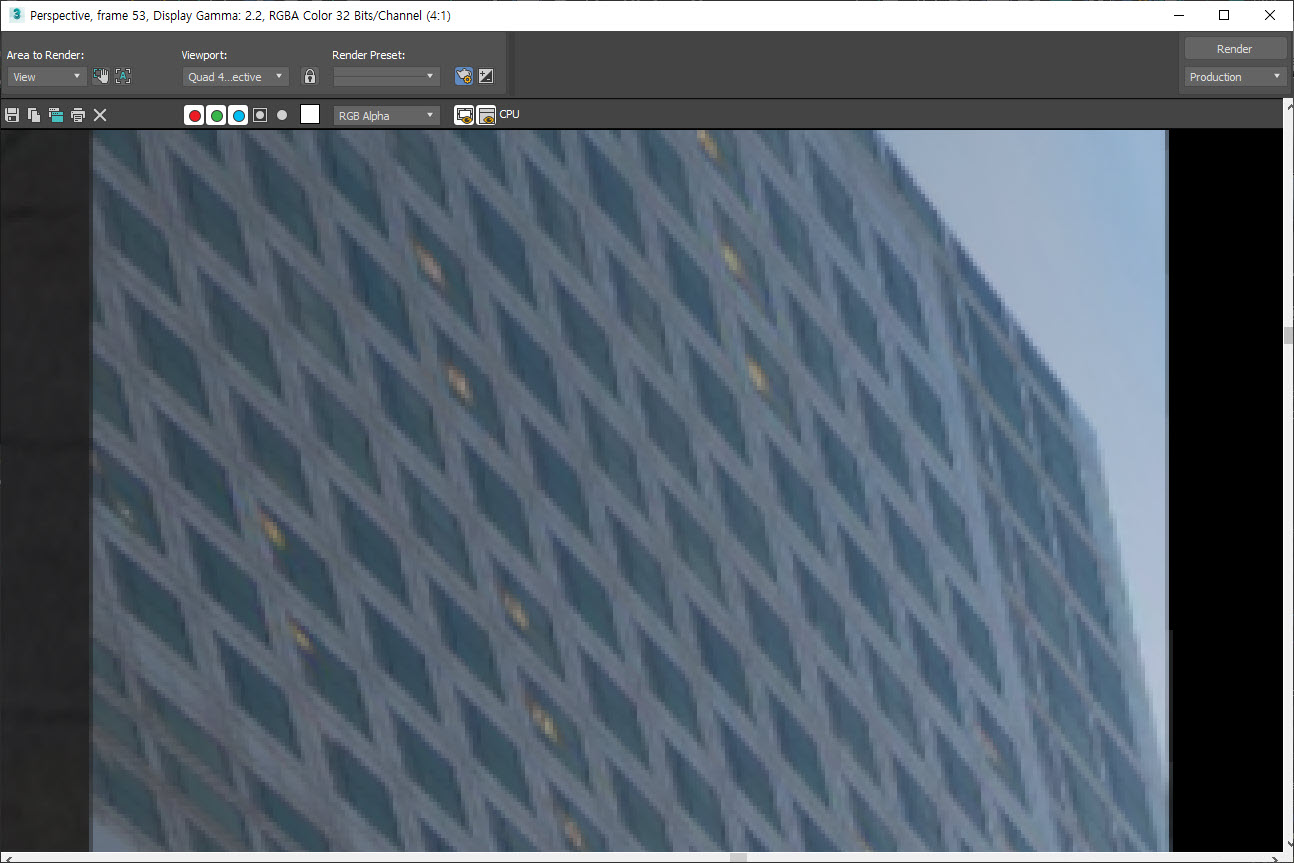1294x863 pixels.
Task: Click the white color swatch
Action: [310, 115]
